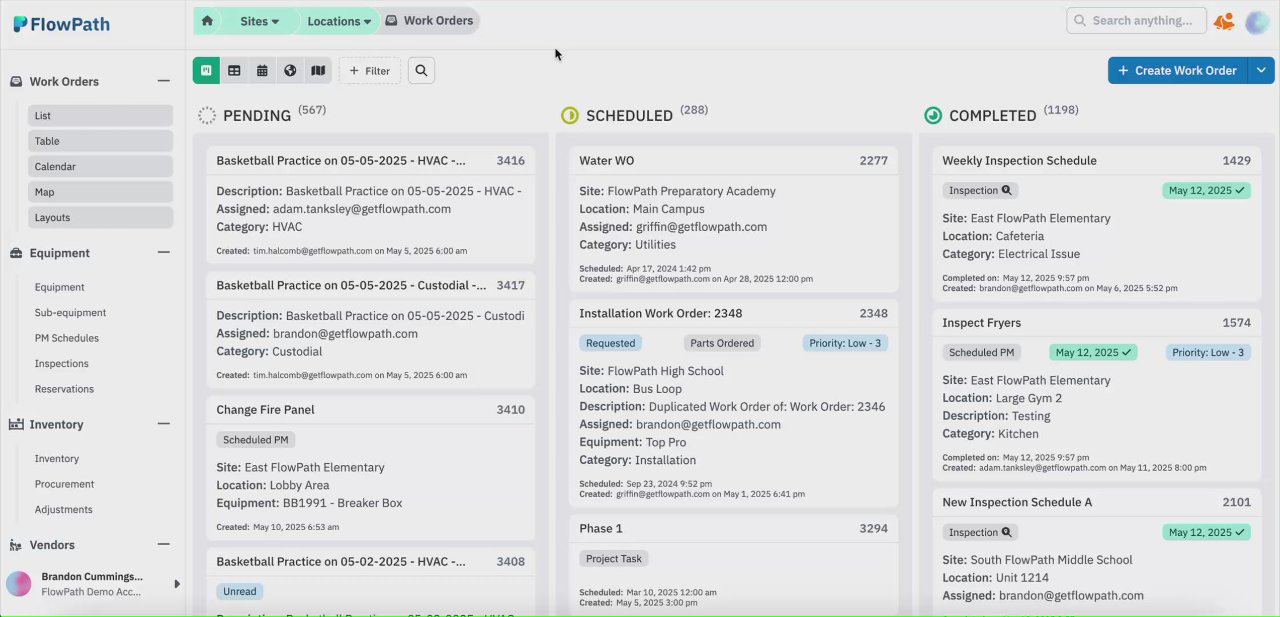The height and width of the screenshot is (617, 1280).
Task: Open Adjustments in sidebar
Action: pos(63,509)
